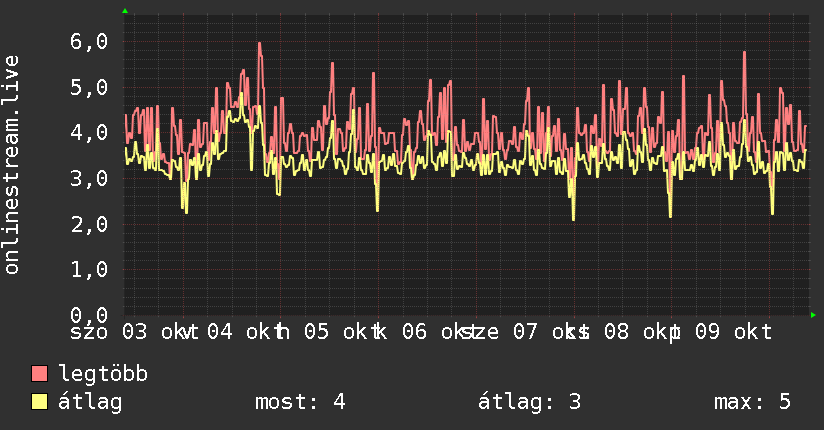Click the 5,0 y-axis label
824x430 pixels.
(x=89, y=87)
